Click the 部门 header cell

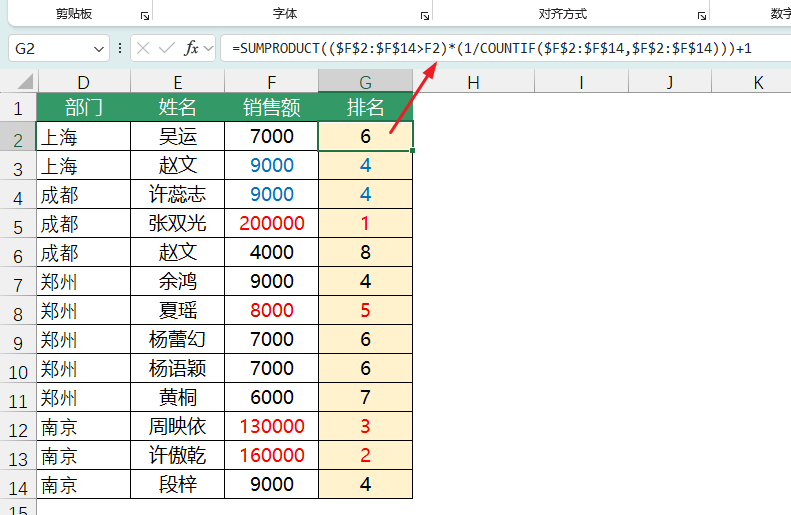click(84, 107)
